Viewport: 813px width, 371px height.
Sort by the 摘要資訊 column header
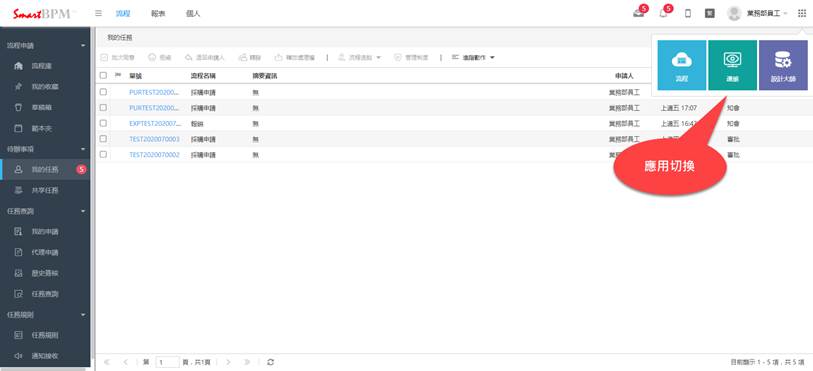point(264,76)
